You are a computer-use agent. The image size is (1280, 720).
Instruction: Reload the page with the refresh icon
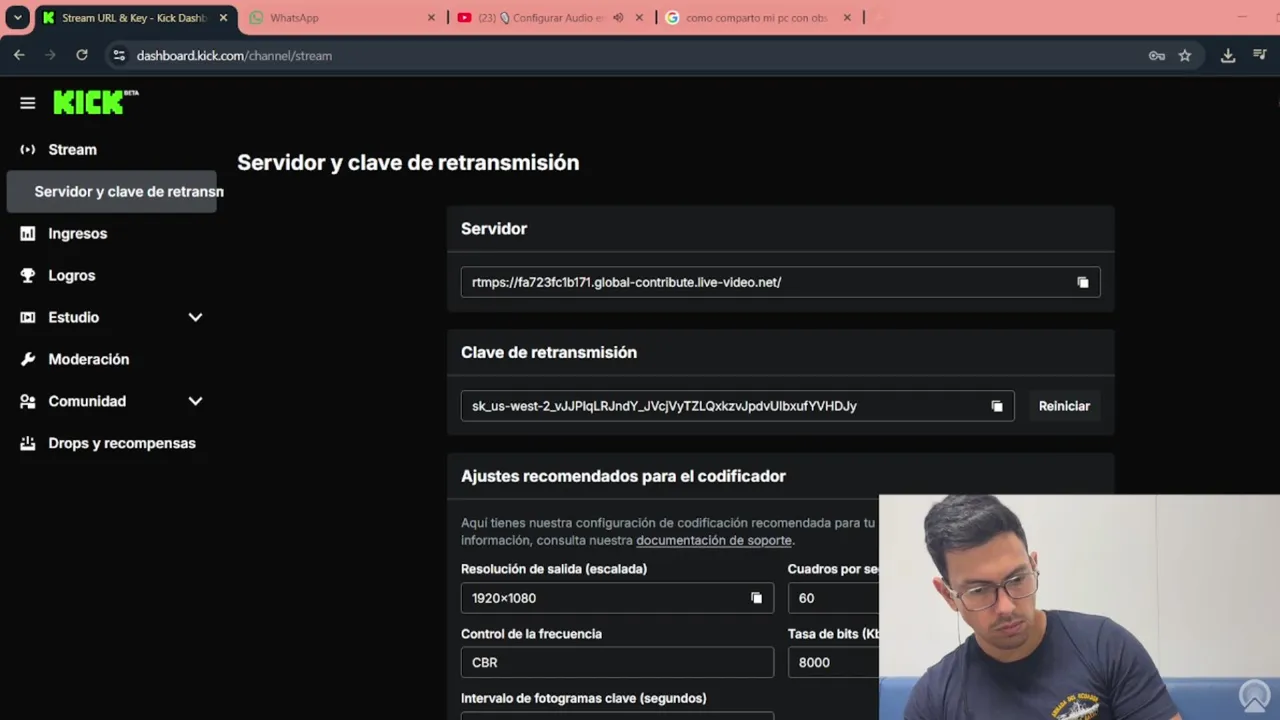[x=82, y=55]
